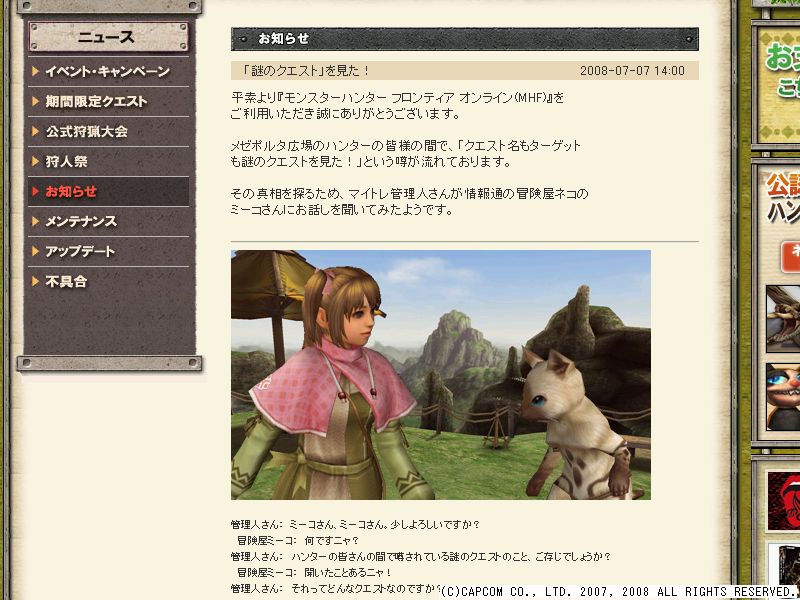Select the highlighted お知らせ menu item
This screenshot has height=600, width=800.
coord(108,191)
